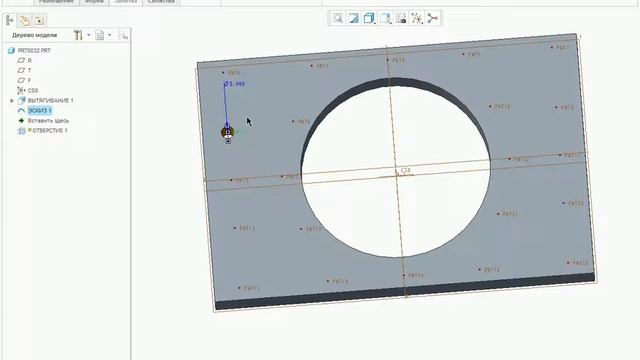Select coordinate system CS0 in model tree
The width and height of the screenshot is (640, 360).
pos(28,90)
